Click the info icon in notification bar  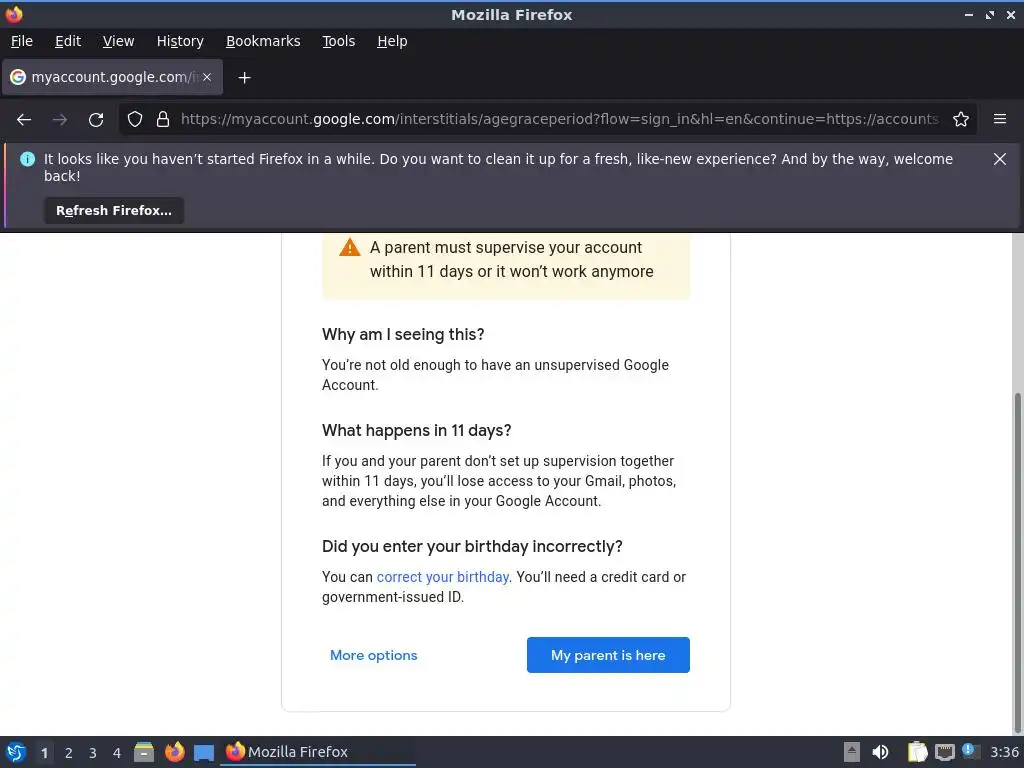click(27, 159)
